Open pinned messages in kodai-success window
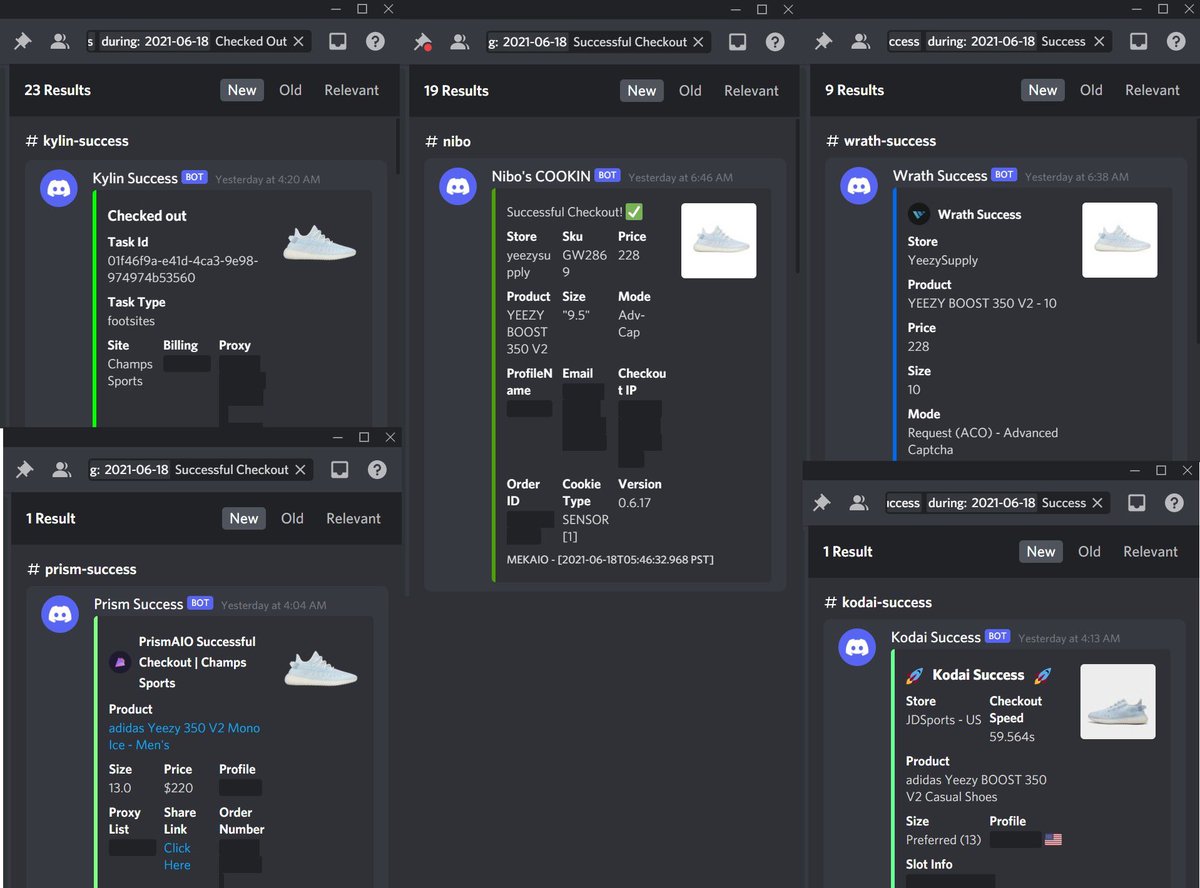Viewport: 1200px width, 888px height. coord(822,503)
